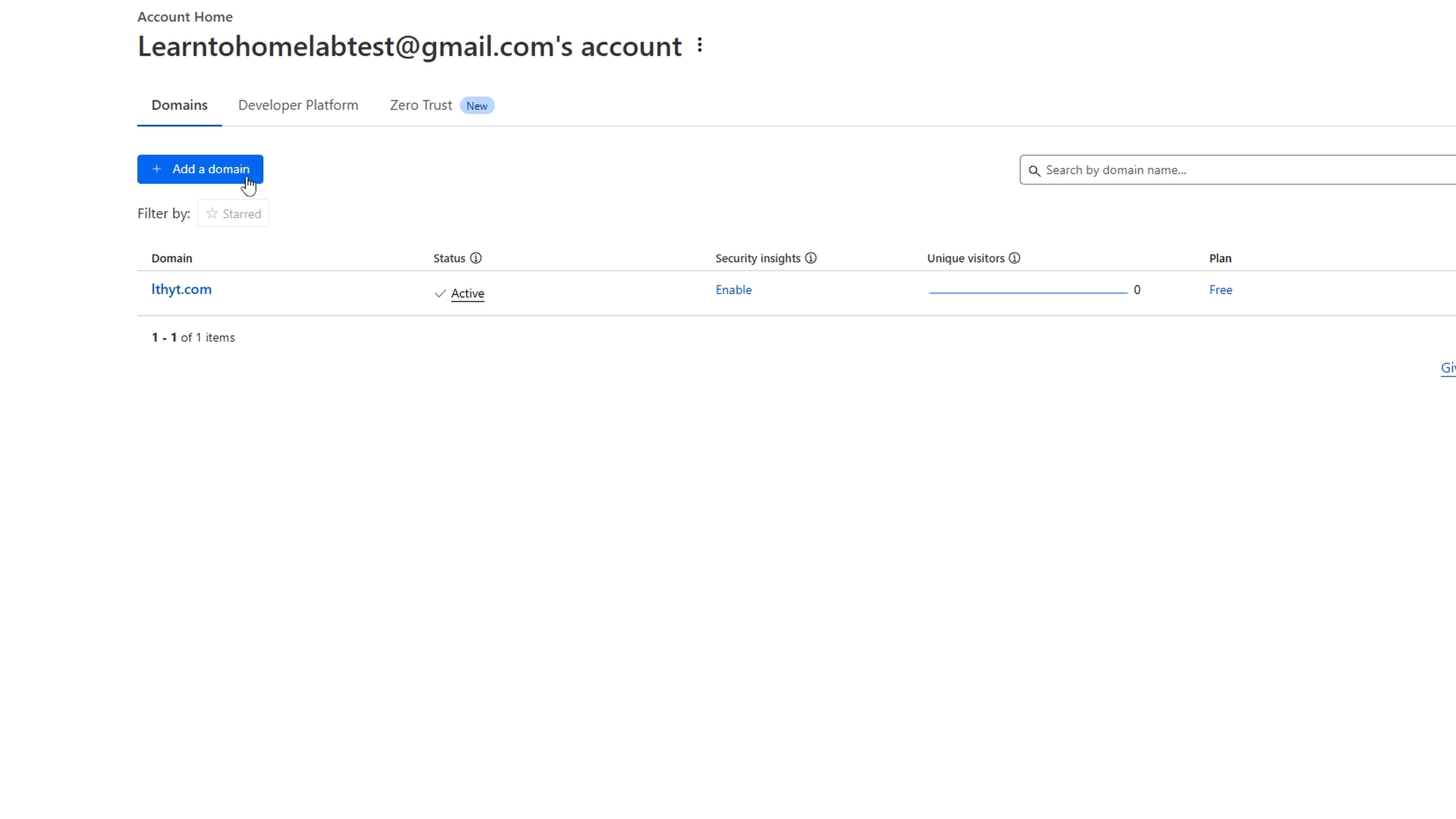Click the plus icon on Add a domain

pyautogui.click(x=156, y=169)
